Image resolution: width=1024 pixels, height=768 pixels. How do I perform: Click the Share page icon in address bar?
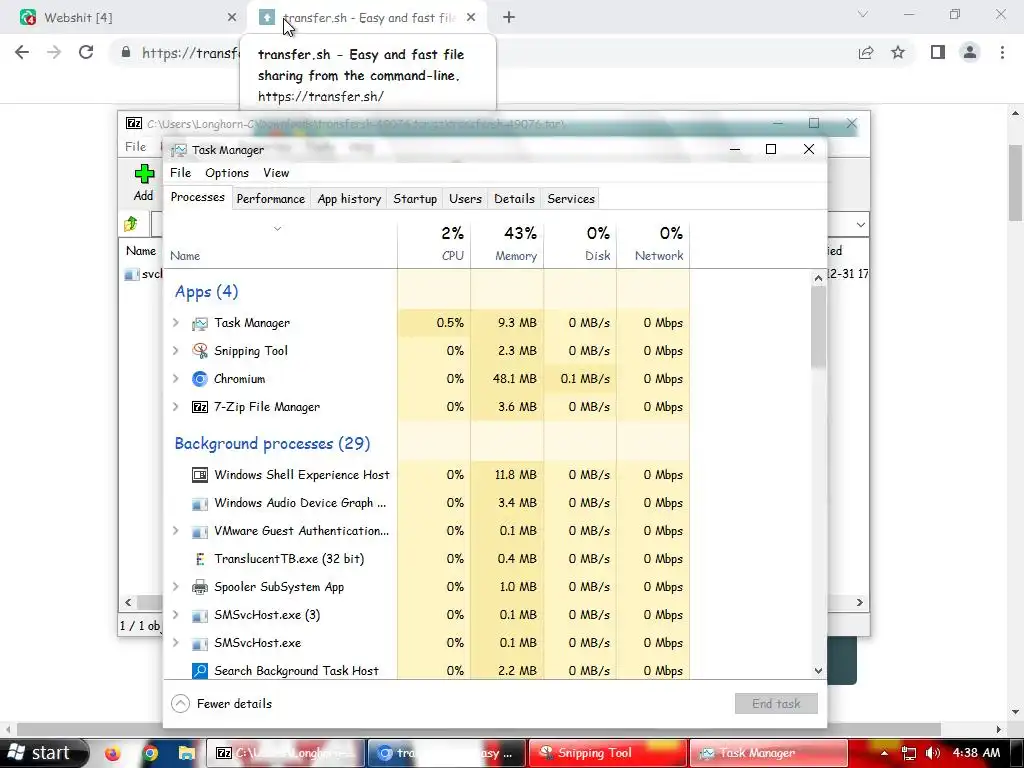[866, 53]
